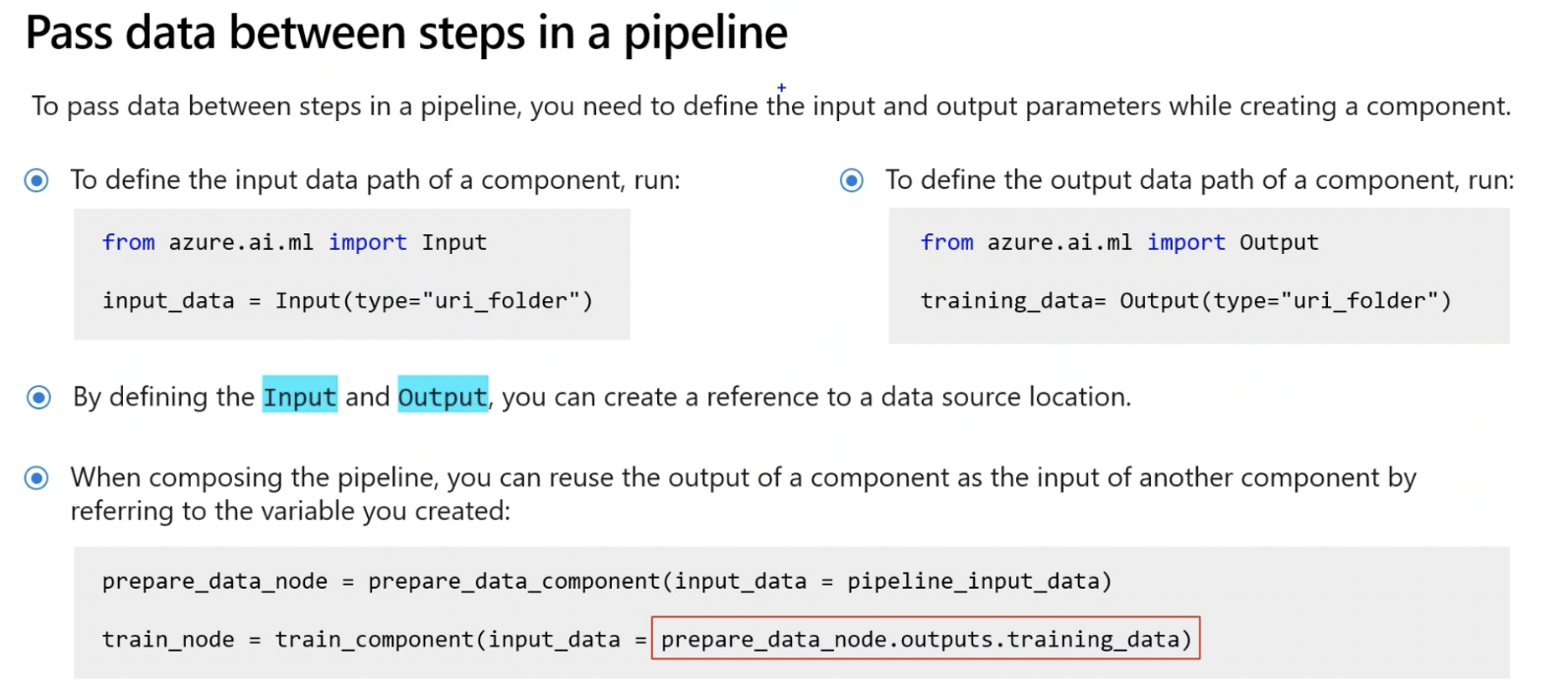The image size is (1568, 689).
Task: Click the red-boxed 'prepare_data_node.outputs.training_data' expression
Action: pos(925,639)
